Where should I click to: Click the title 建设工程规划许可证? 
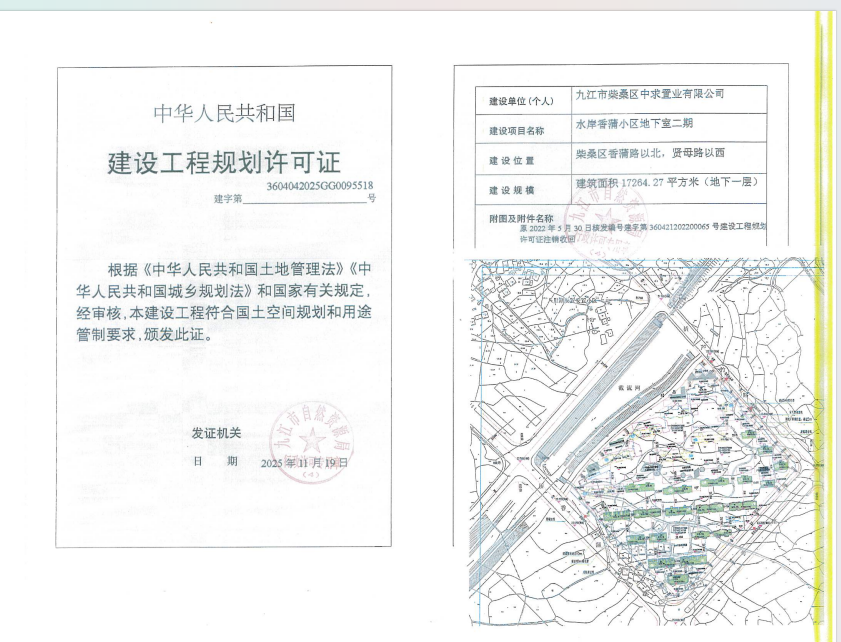tap(224, 162)
